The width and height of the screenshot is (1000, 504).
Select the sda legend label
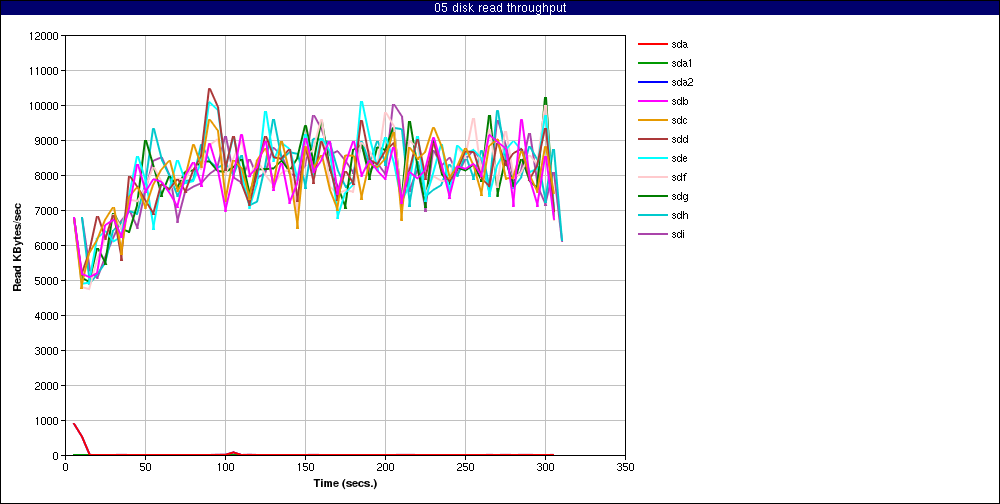680,45
